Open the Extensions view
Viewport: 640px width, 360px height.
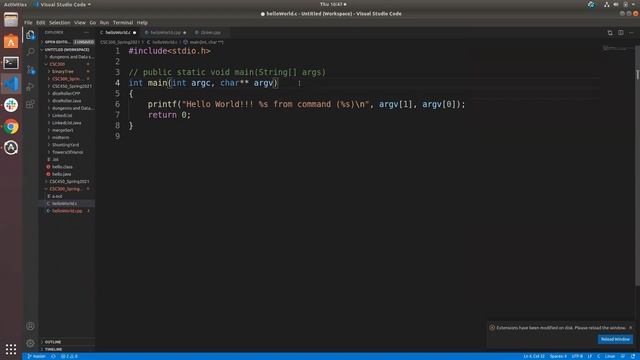tap(31, 104)
